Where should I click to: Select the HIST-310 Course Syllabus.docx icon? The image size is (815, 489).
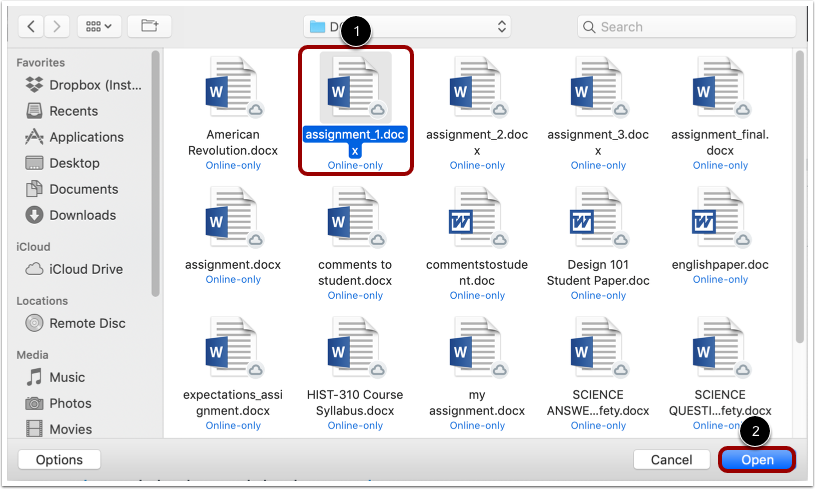(x=355, y=347)
